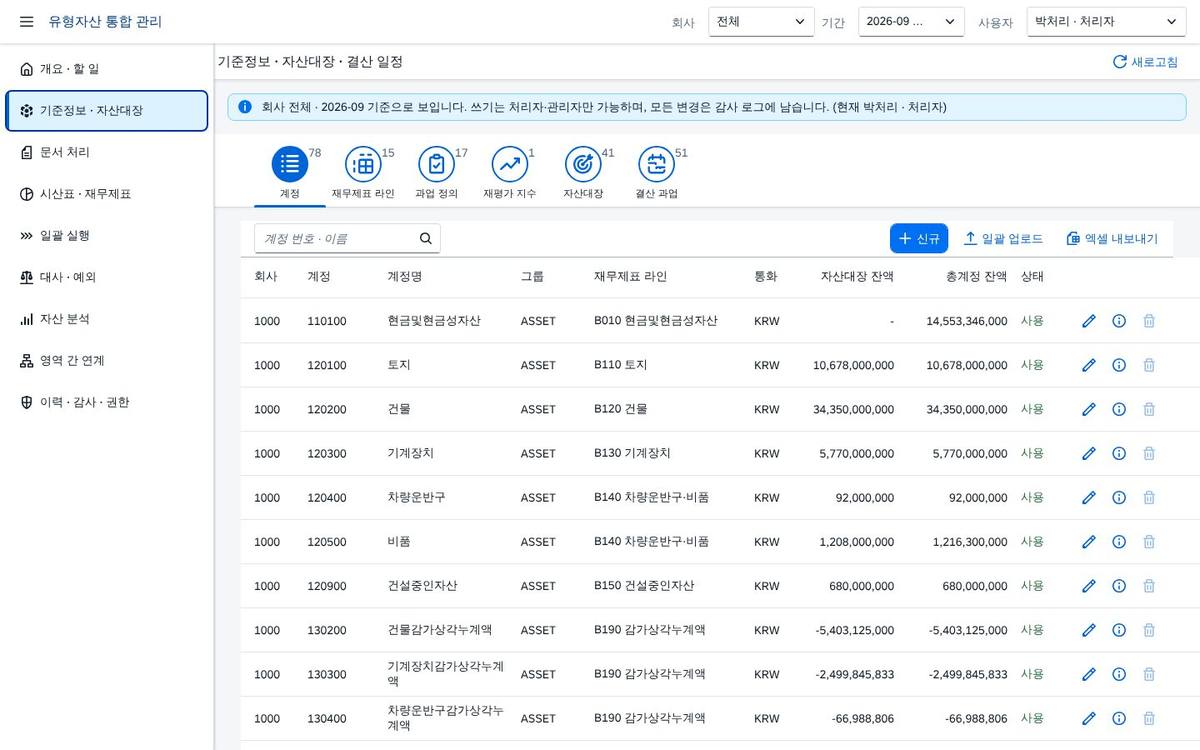1200x750 pixels.
Task: Edit the 120200 건물 account
Action: (x=1089, y=409)
